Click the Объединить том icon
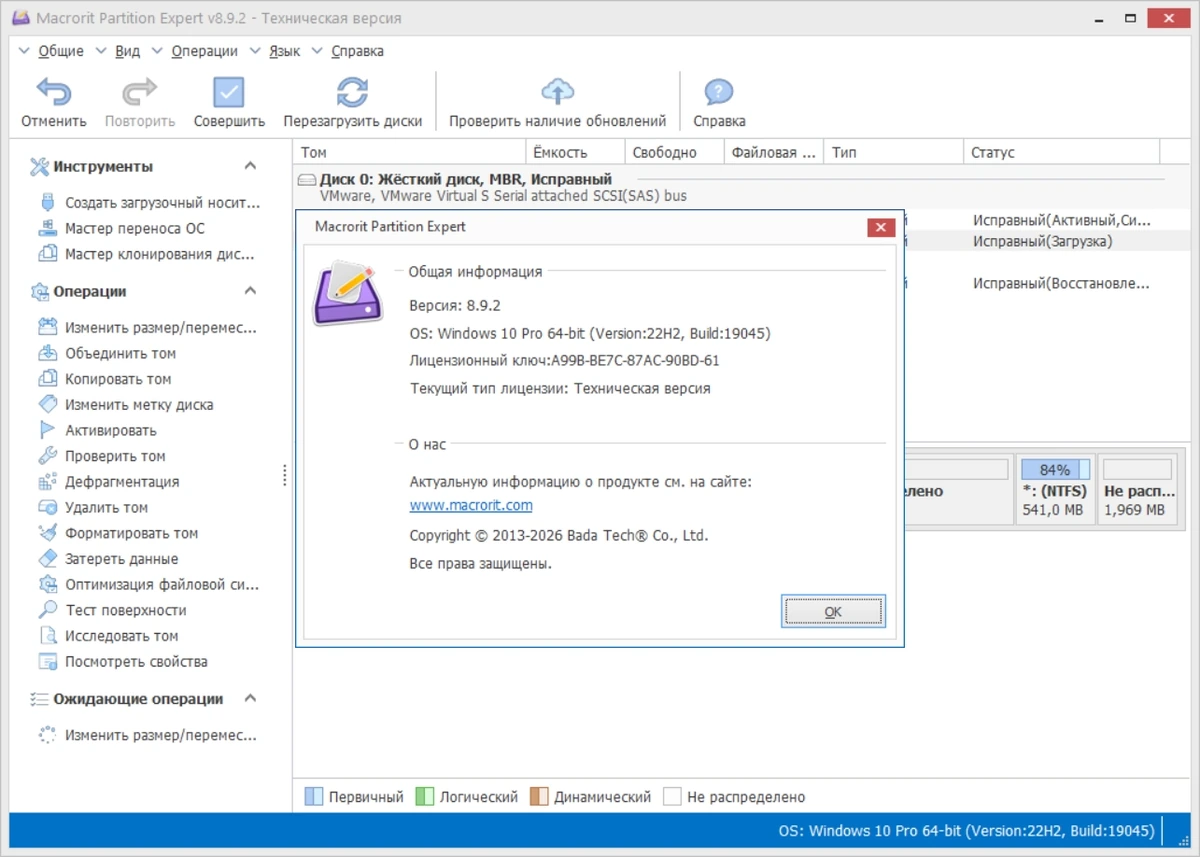Screen dimensions: 1200x857 coord(47,353)
